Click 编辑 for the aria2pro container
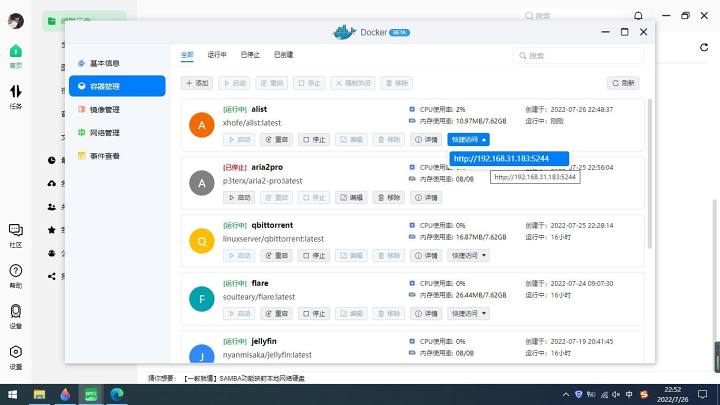The image size is (720, 405). pos(351,197)
